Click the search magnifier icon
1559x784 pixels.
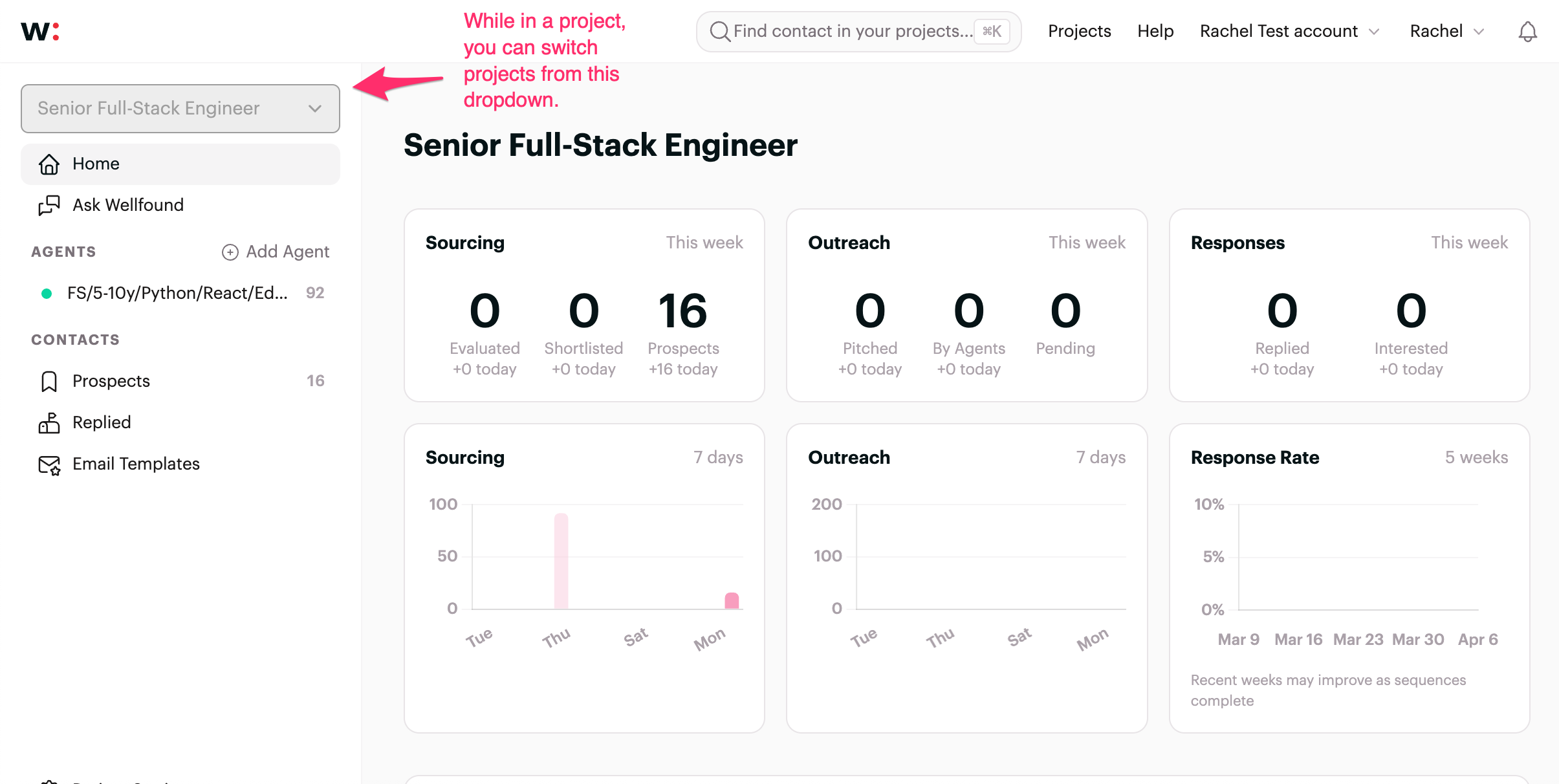[x=719, y=31]
